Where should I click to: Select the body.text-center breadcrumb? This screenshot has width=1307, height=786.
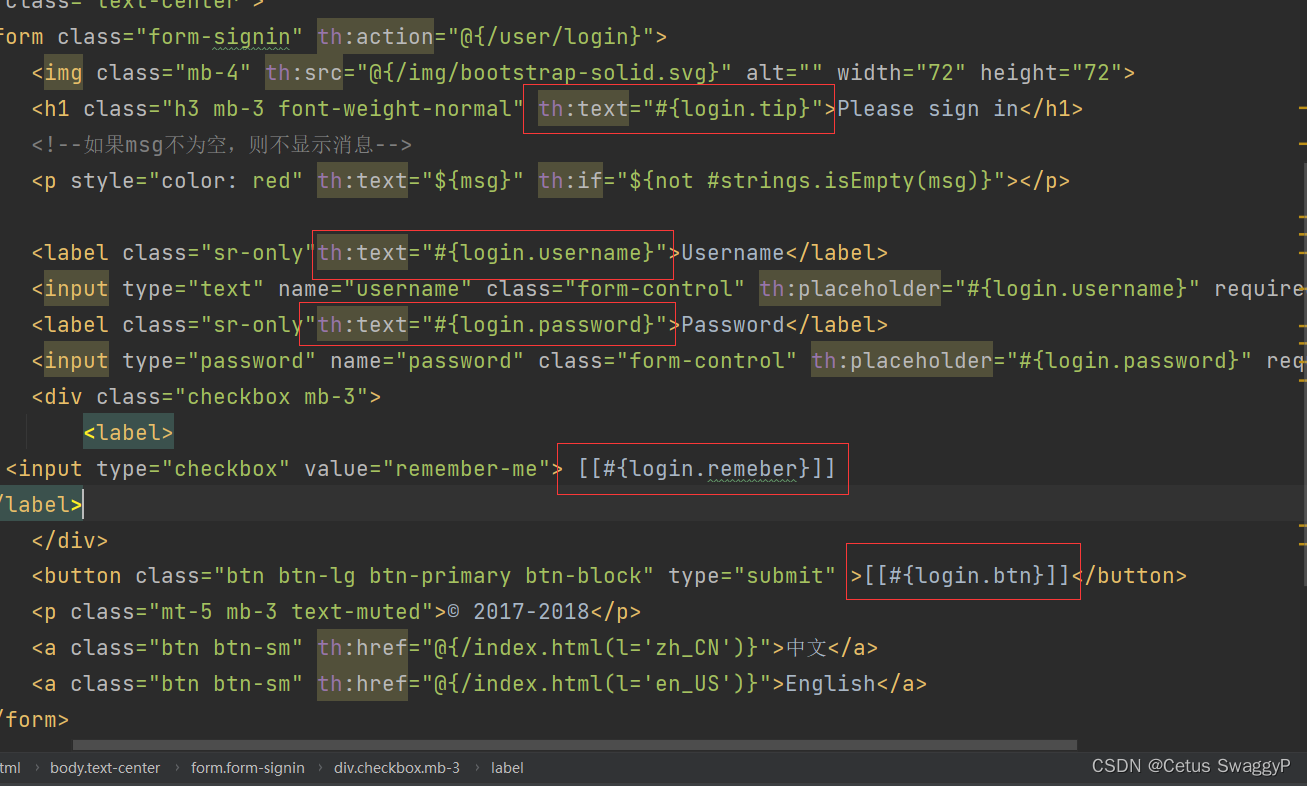(x=105, y=768)
